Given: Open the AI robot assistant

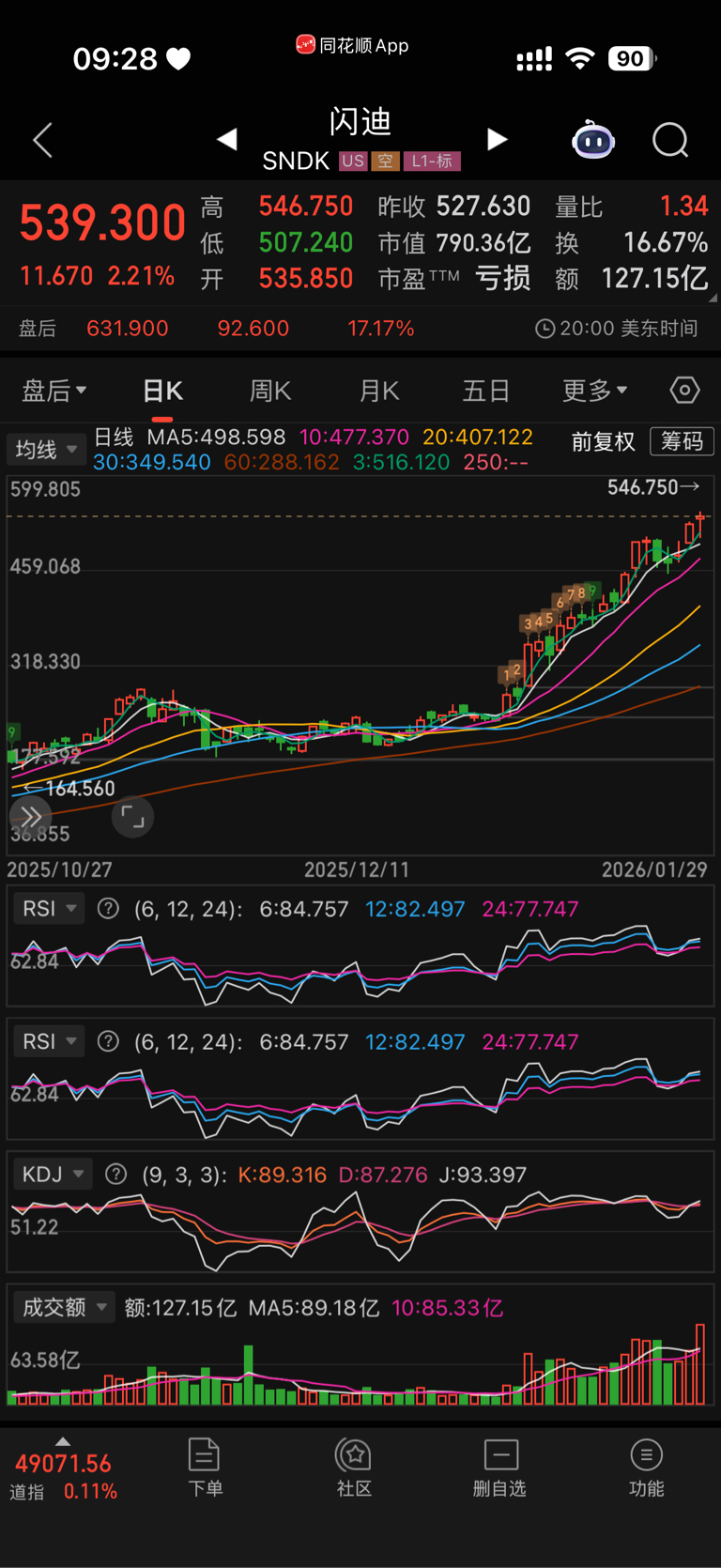Looking at the screenshot, I should 593,140.
